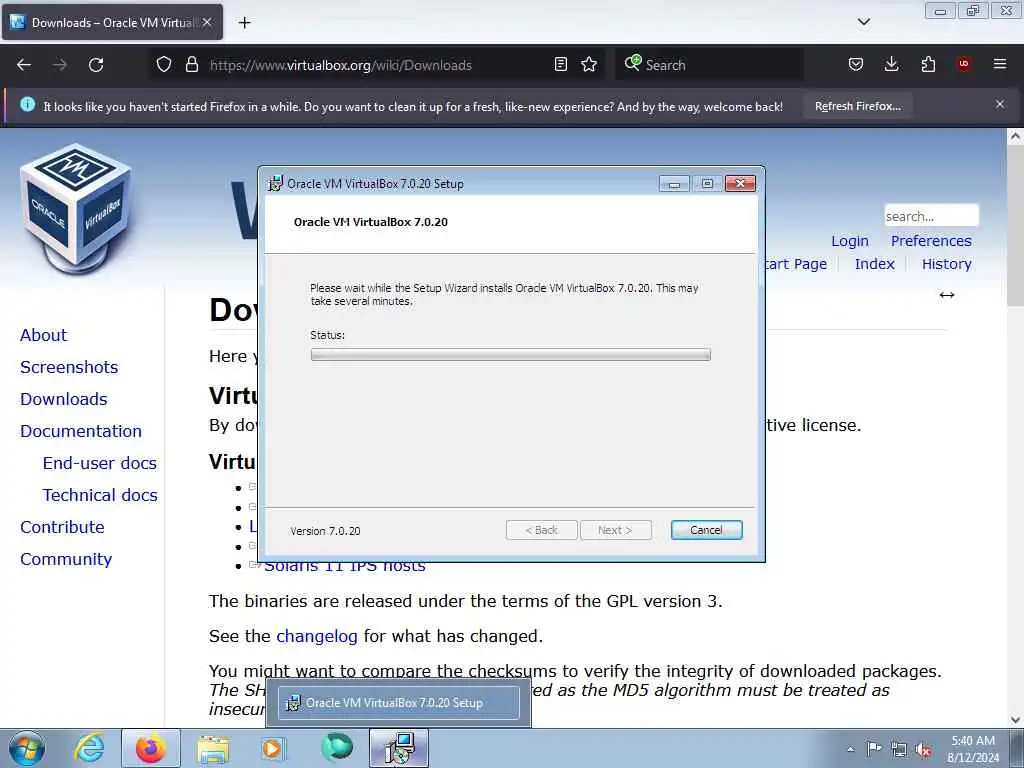The height and width of the screenshot is (768, 1024).
Task: Click the virtualbox.org URL address bar
Action: (376, 65)
